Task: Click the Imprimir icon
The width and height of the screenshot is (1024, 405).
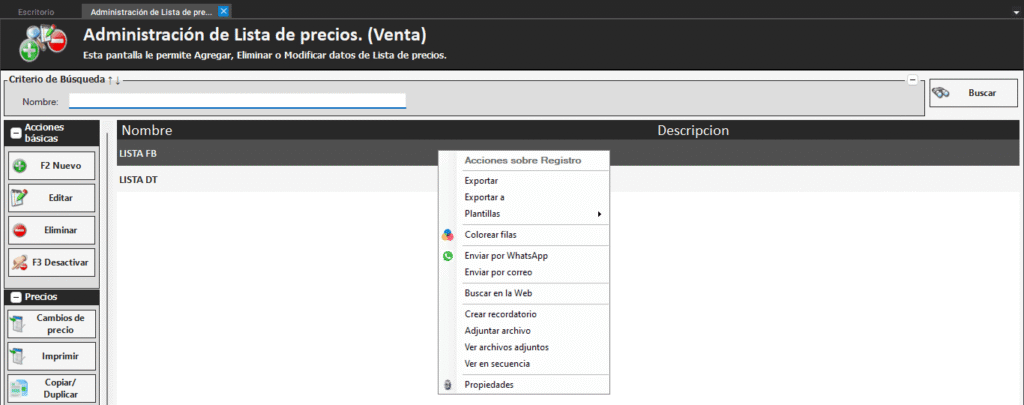Action: 20,356
